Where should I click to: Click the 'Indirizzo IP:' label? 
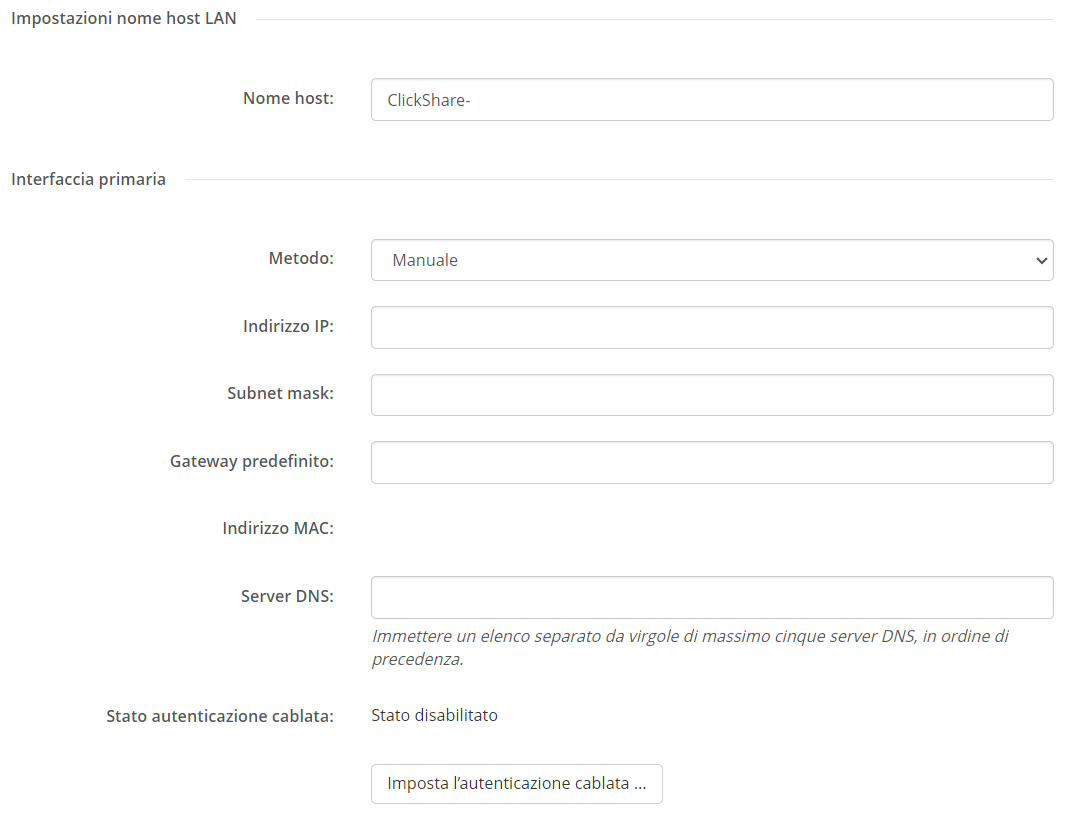coord(288,326)
